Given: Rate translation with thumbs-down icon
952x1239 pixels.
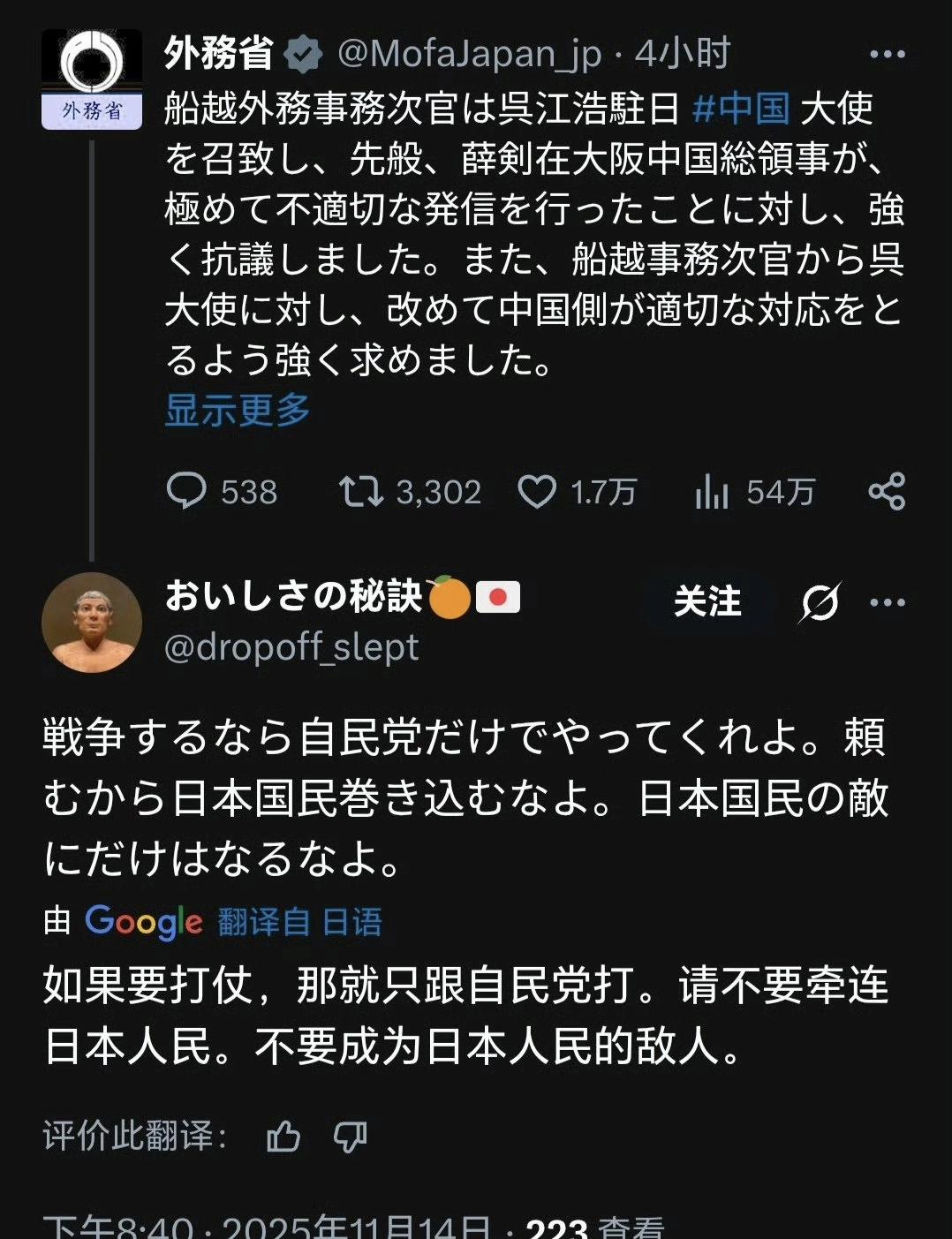Looking at the screenshot, I should click(x=350, y=1136).
